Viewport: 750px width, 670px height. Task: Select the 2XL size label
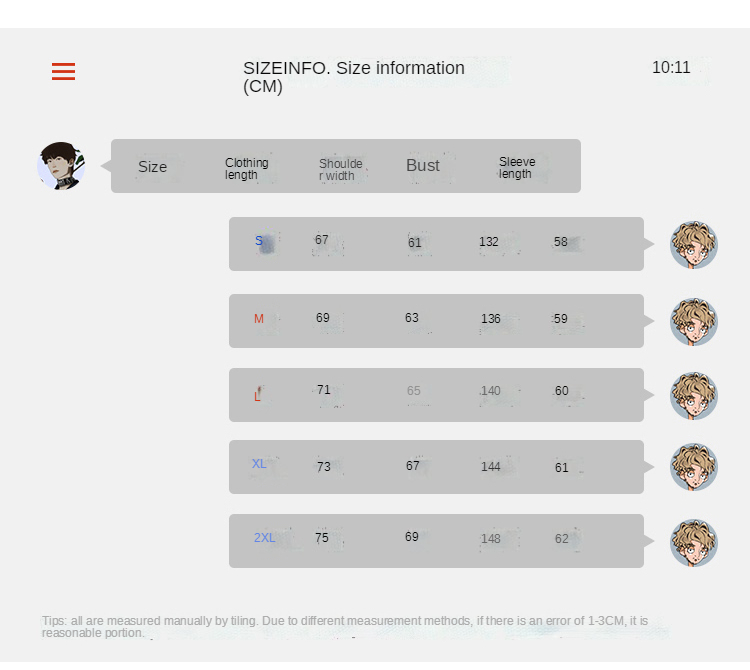pyautogui.click(x=264, y=538)
